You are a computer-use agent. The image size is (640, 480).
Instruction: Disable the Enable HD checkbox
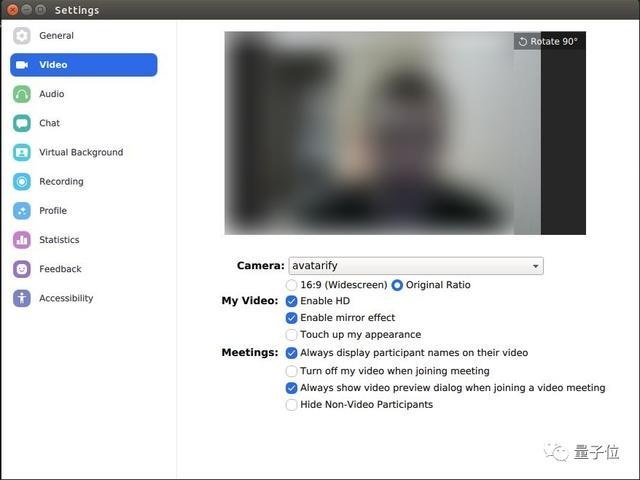pyautogui.click(x=291, y=301)
